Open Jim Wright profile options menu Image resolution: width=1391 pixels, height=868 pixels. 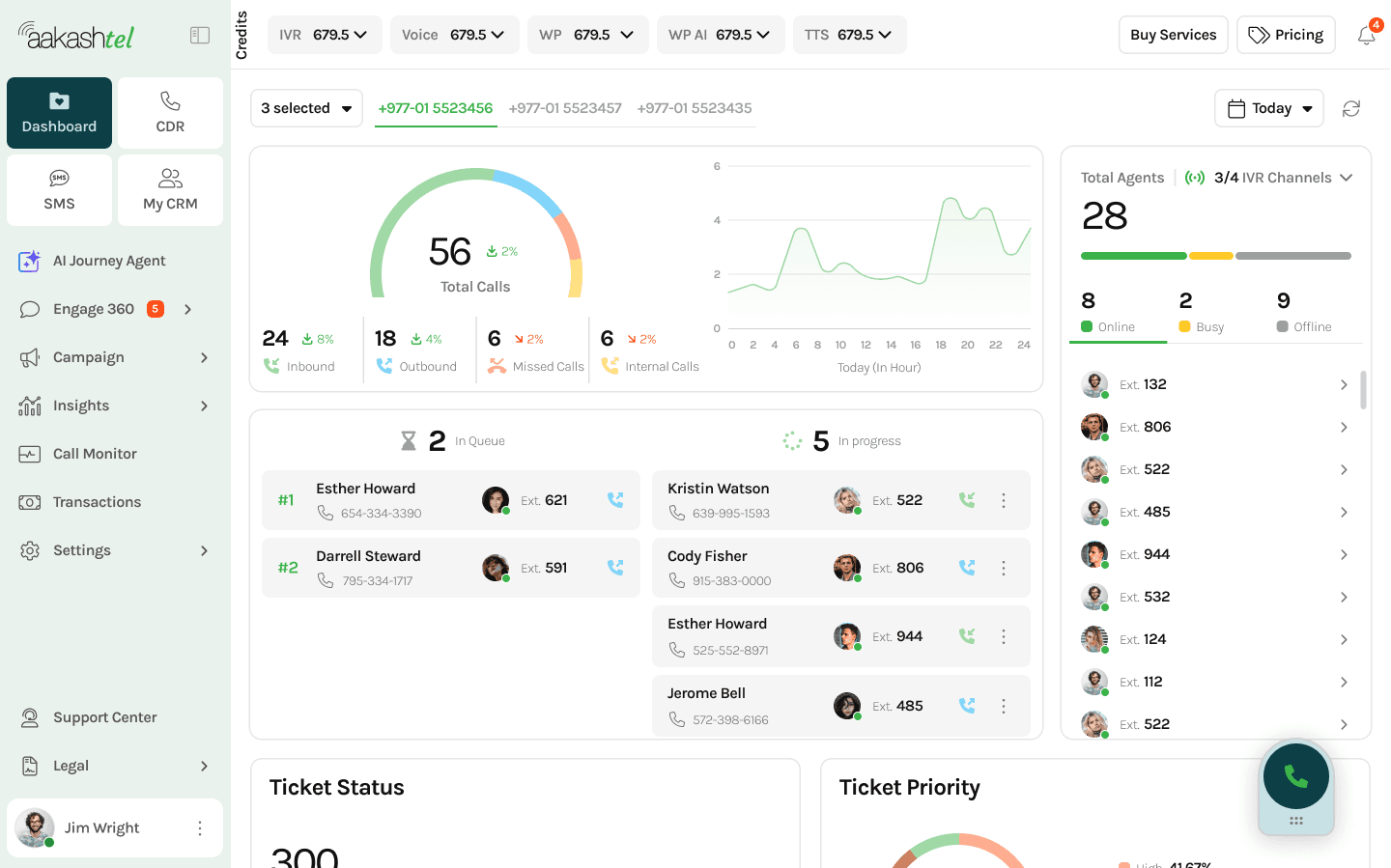tap(200, 828)
